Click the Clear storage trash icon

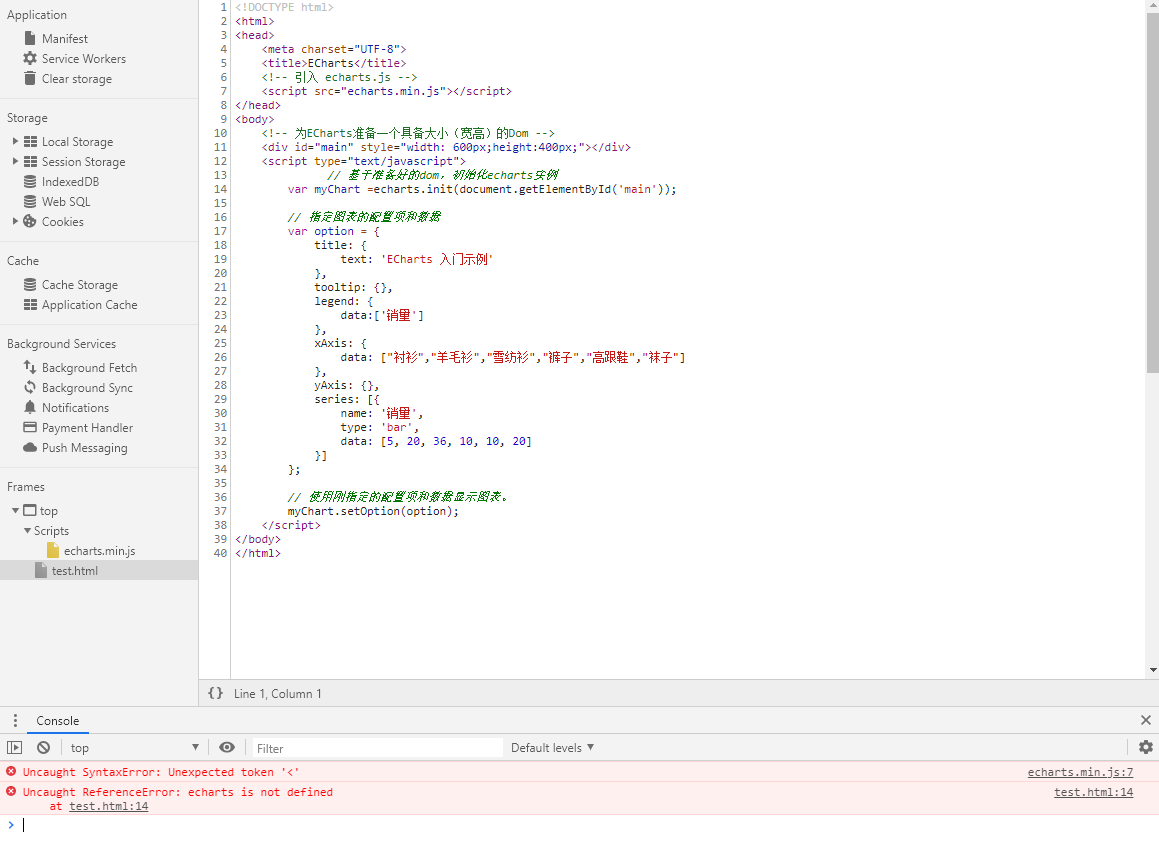tap(30, 78)
